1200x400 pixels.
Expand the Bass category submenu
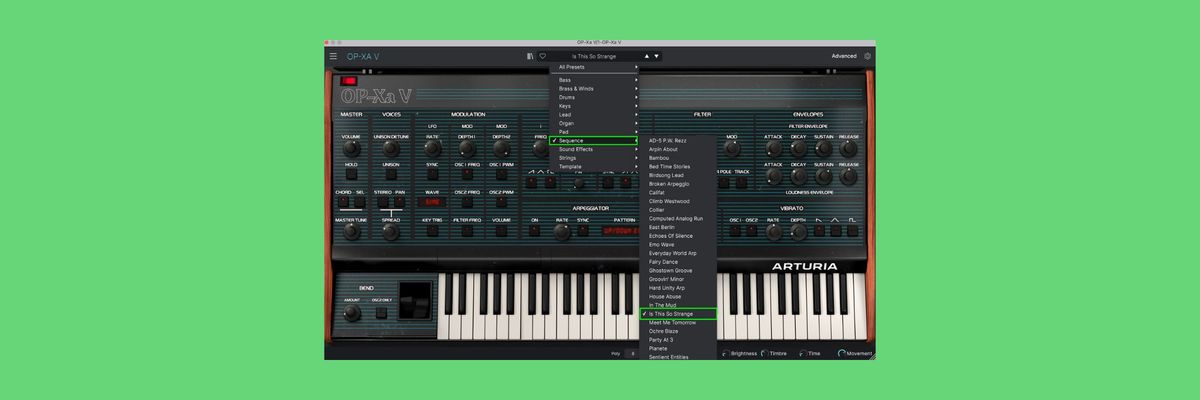(595, 80)
